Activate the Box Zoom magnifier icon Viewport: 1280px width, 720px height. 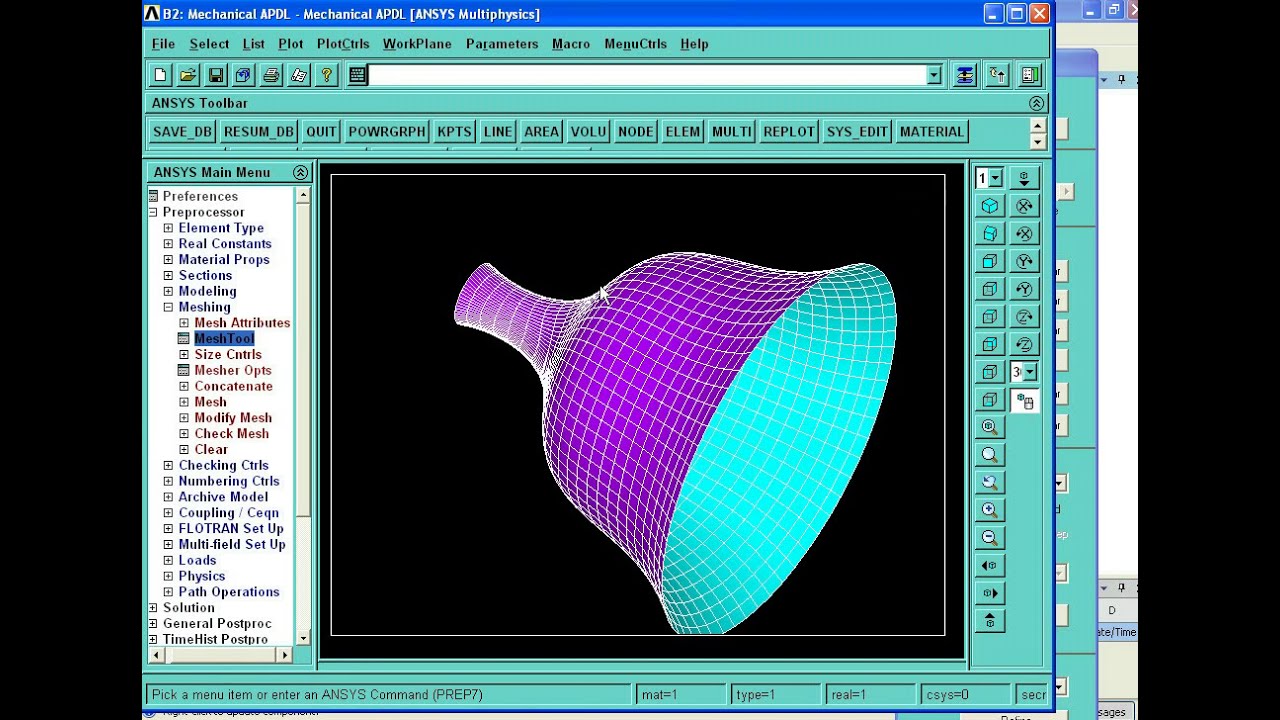[990, 455]
